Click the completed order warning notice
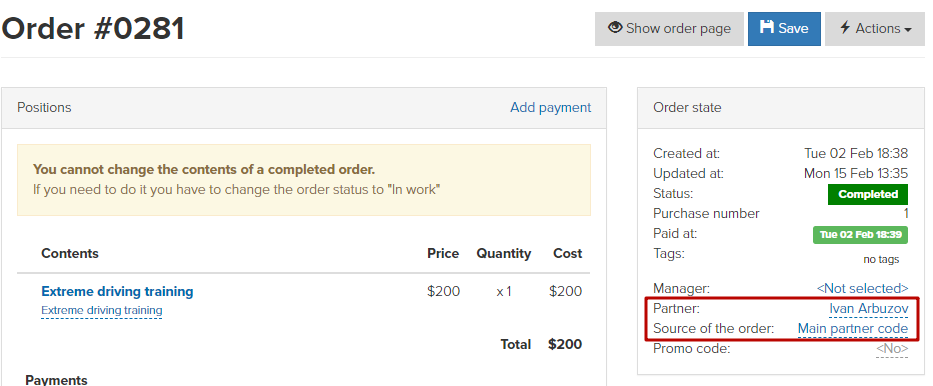The image size is (933, 386). click(304, 180)
